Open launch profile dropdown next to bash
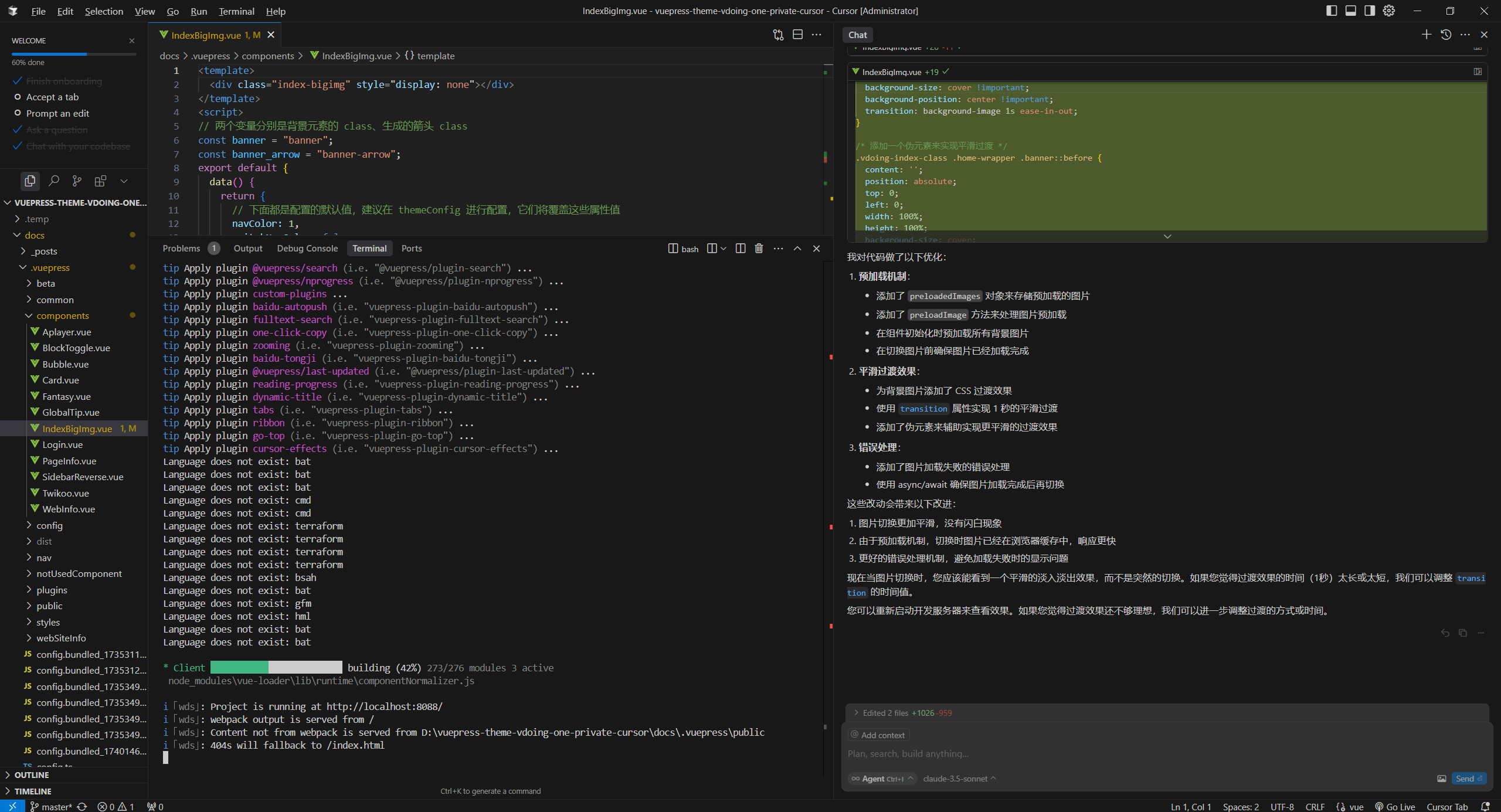The height and width of the screenshot is (812, 1501). click(x=723, y=249)
